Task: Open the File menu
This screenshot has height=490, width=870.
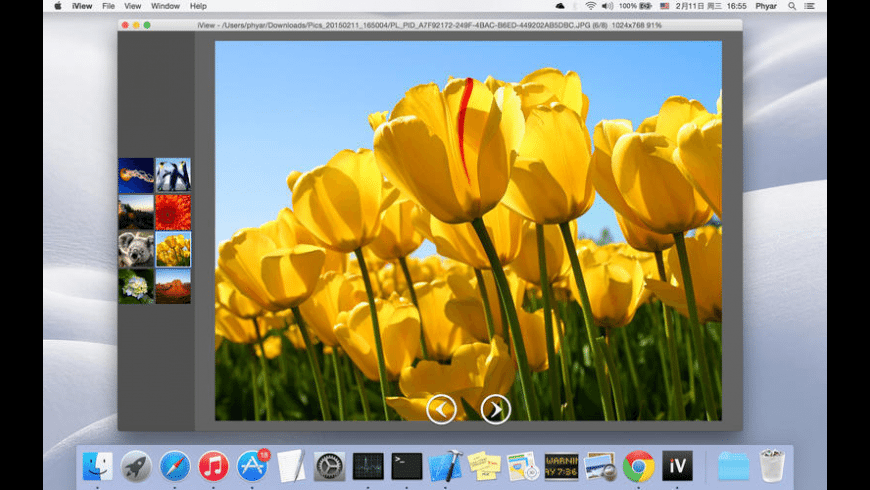Action: point(108,6)
